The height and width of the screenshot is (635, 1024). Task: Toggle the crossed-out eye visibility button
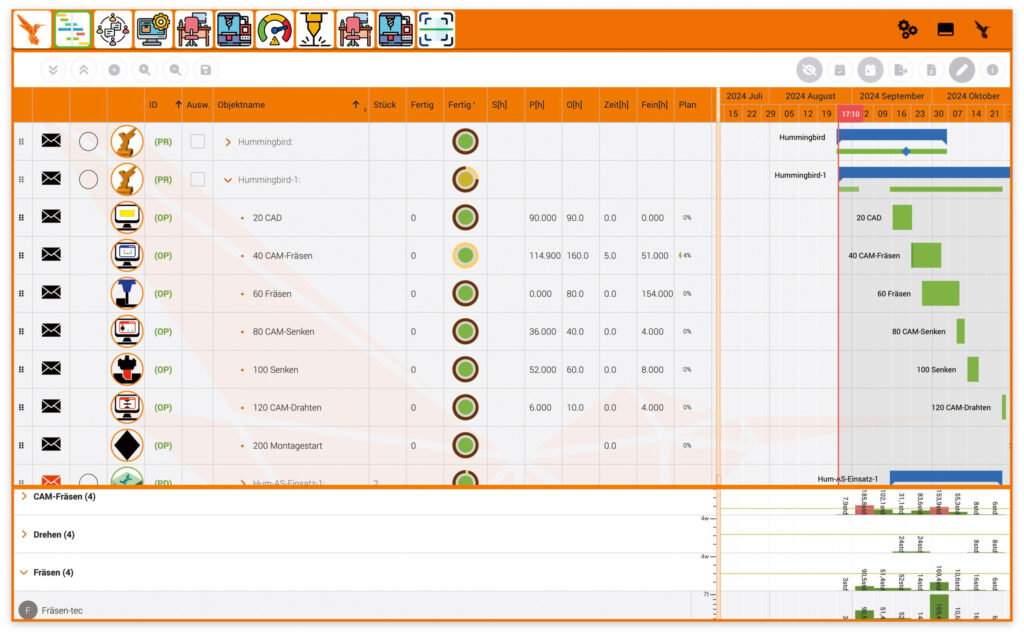[x=809, y=70]
